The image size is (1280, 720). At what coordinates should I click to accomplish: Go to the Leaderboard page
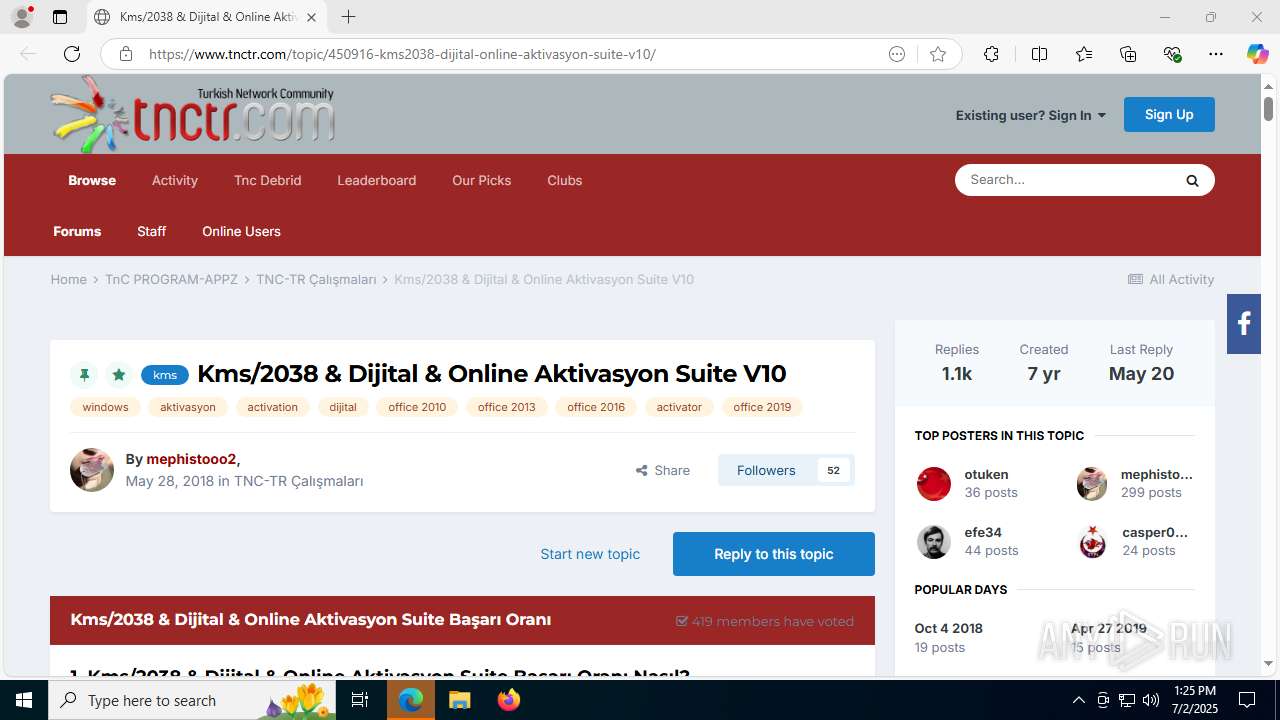tap(376, 180)
